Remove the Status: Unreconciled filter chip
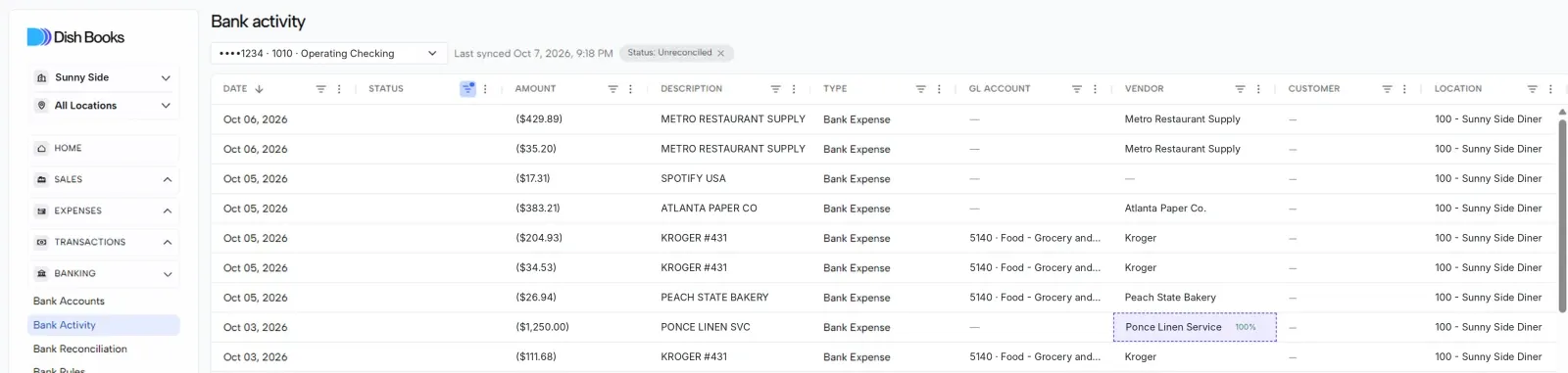This screenshot has width=1568, height=373. tap(720, 53)
